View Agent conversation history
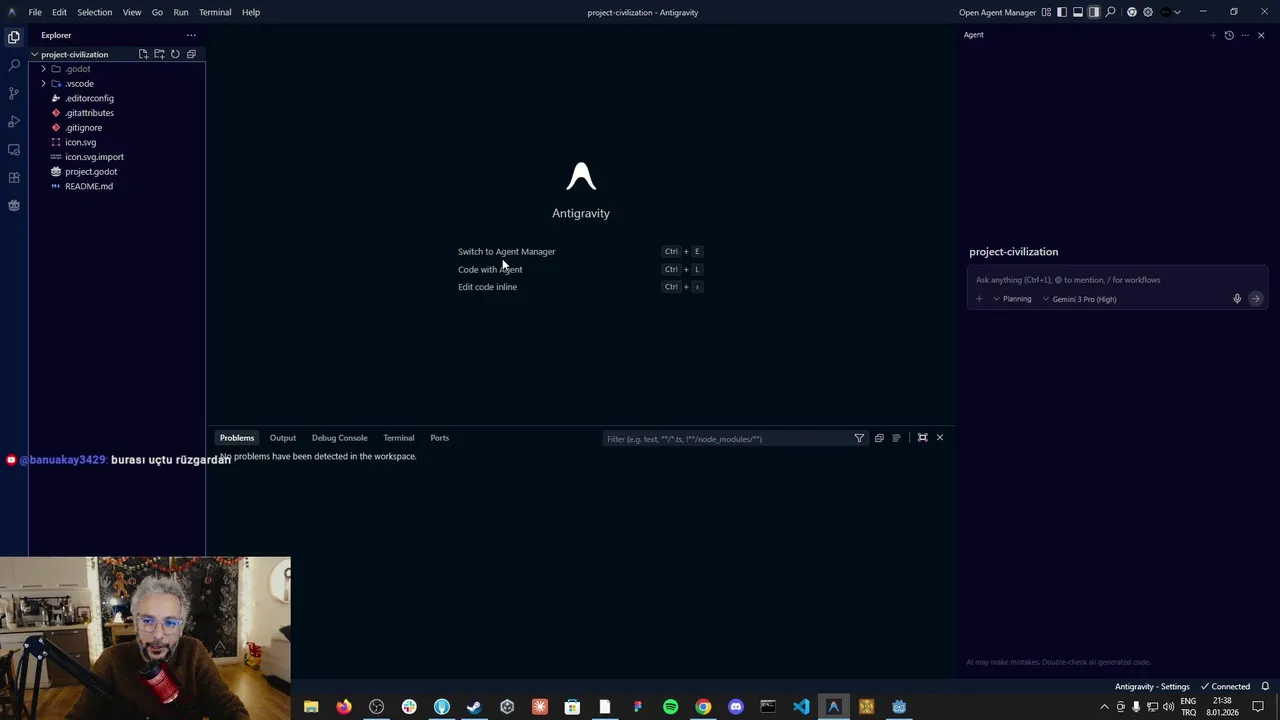Image resolution: width=1280 pixels, height=720 pixels. tap(1229, 35)
